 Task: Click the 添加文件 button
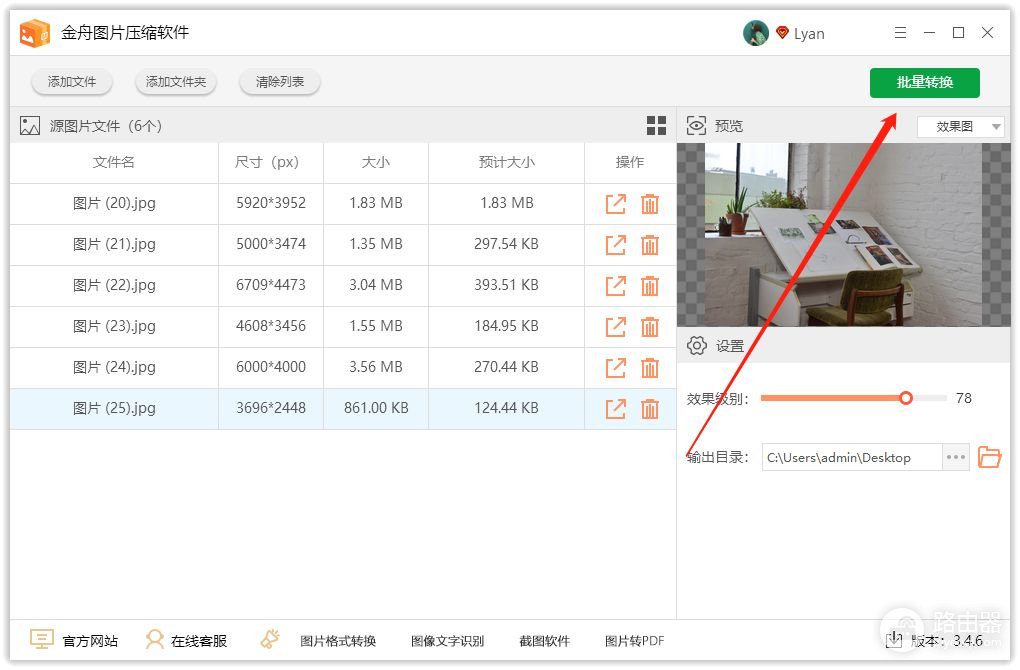[x=72, y=82]
